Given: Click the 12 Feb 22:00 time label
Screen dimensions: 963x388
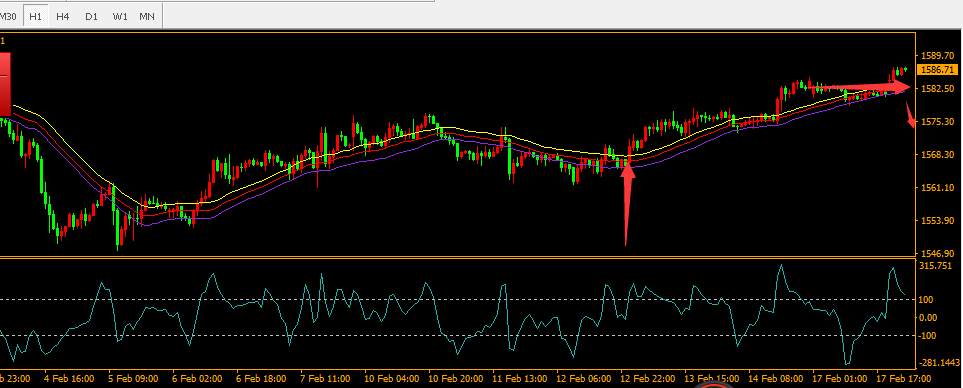Looking at the screenshot, I should click(647, 379).
